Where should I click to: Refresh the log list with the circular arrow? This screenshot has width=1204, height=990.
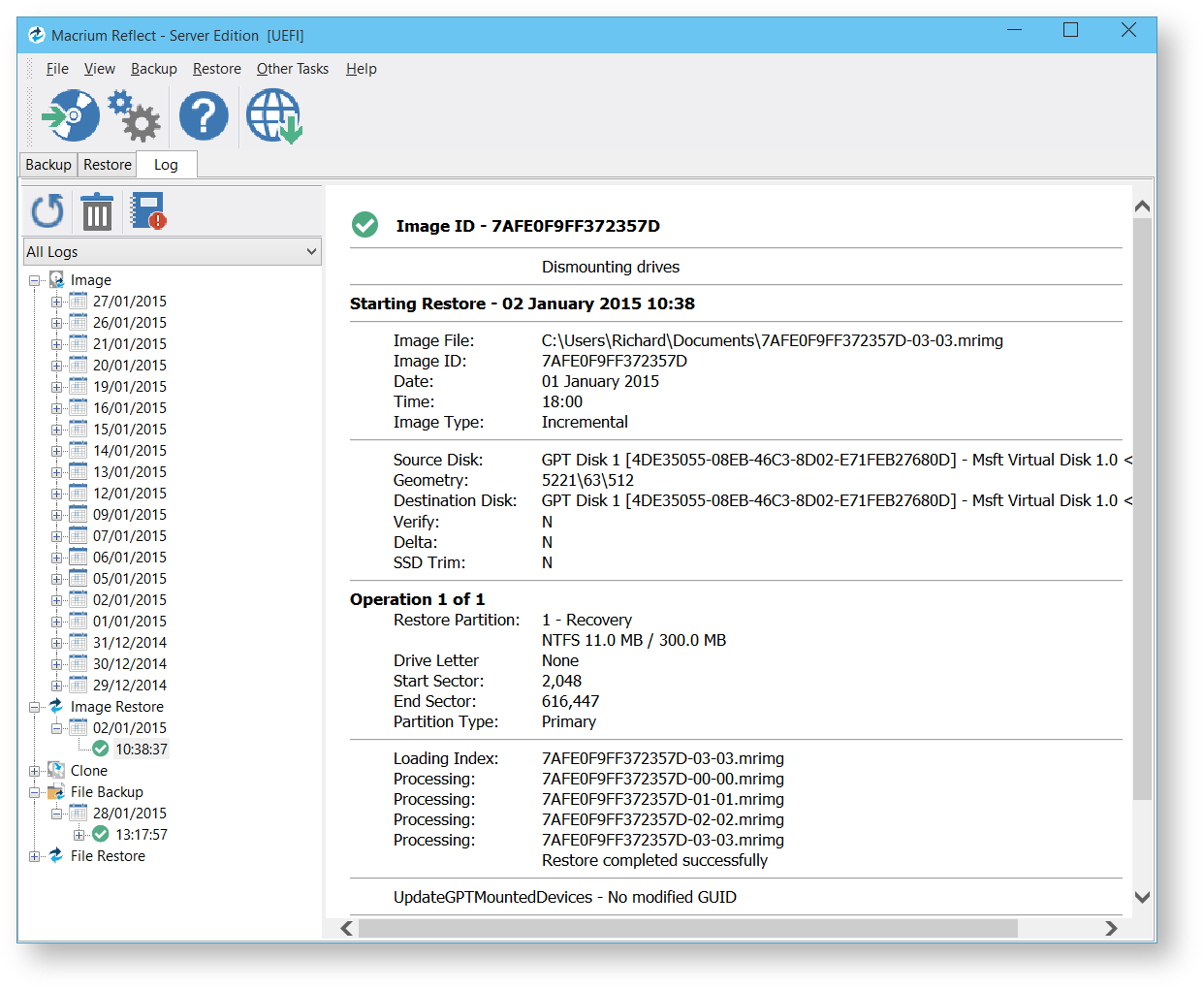coord(48,211)
